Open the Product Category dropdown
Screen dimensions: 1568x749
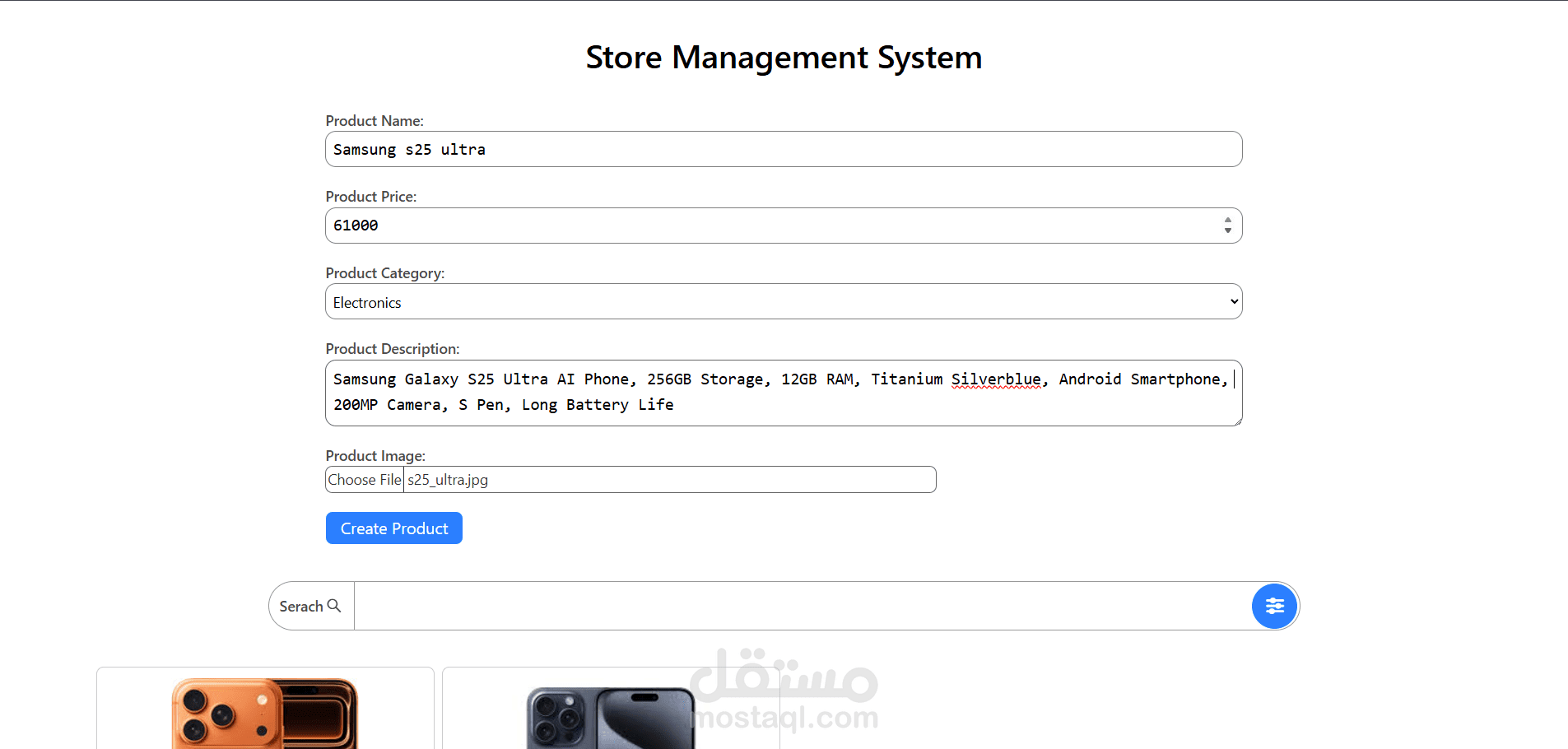[784, 301]
